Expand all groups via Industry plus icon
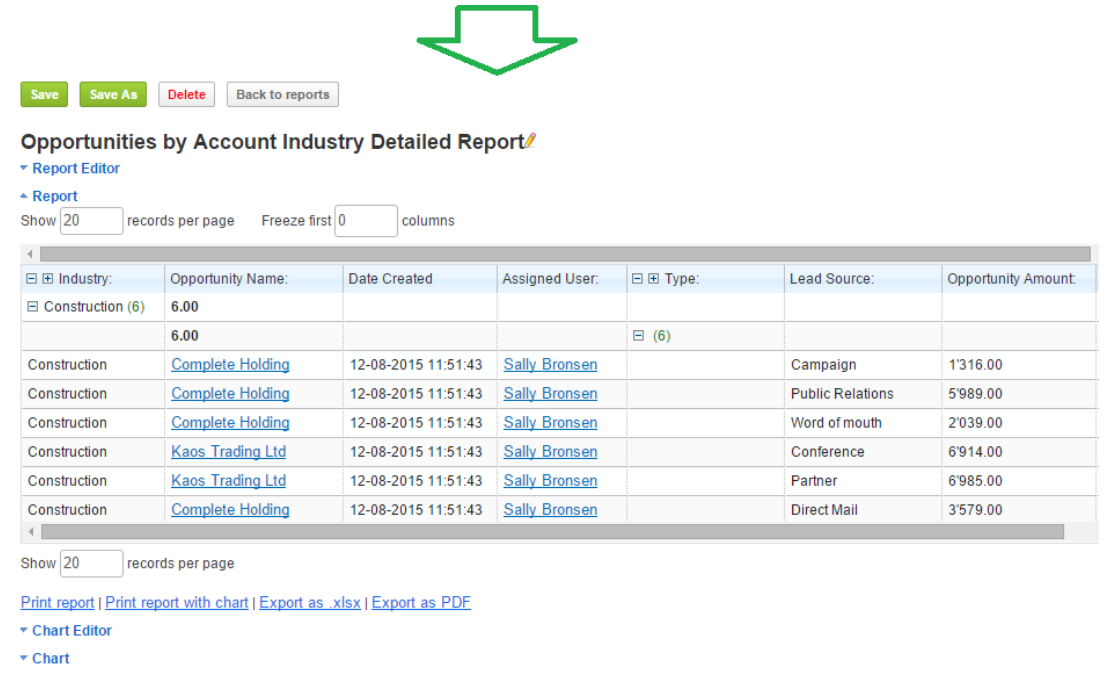This screenshot has width=1111, height=680. pyautogui.click(x=48, y=279)
